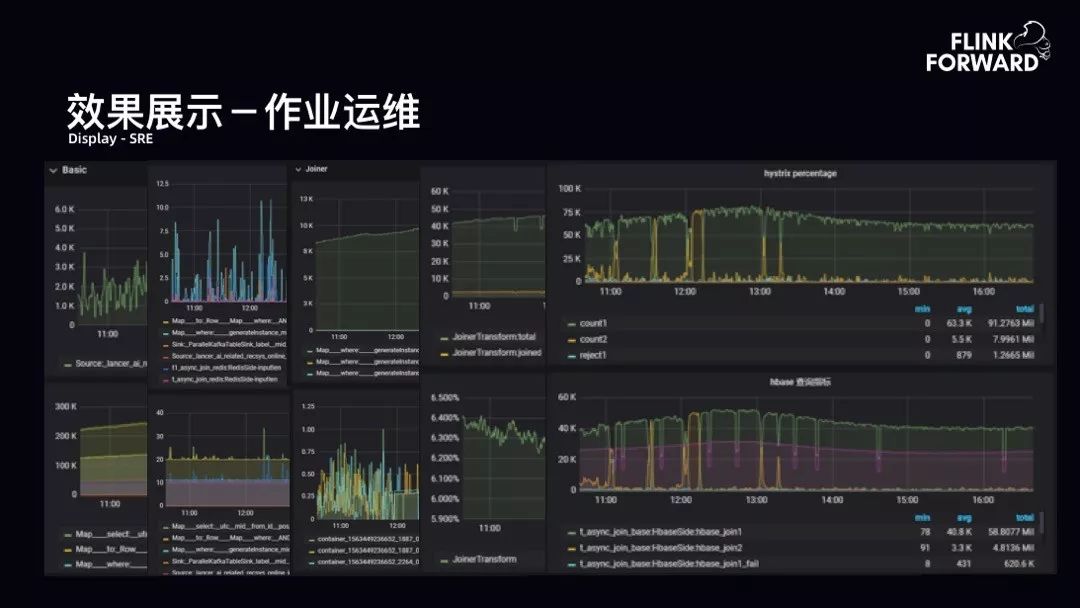The image size is (1080, 608).
Task: Select the hbase_join1 legend entry
Action: (x=661, y=532)
